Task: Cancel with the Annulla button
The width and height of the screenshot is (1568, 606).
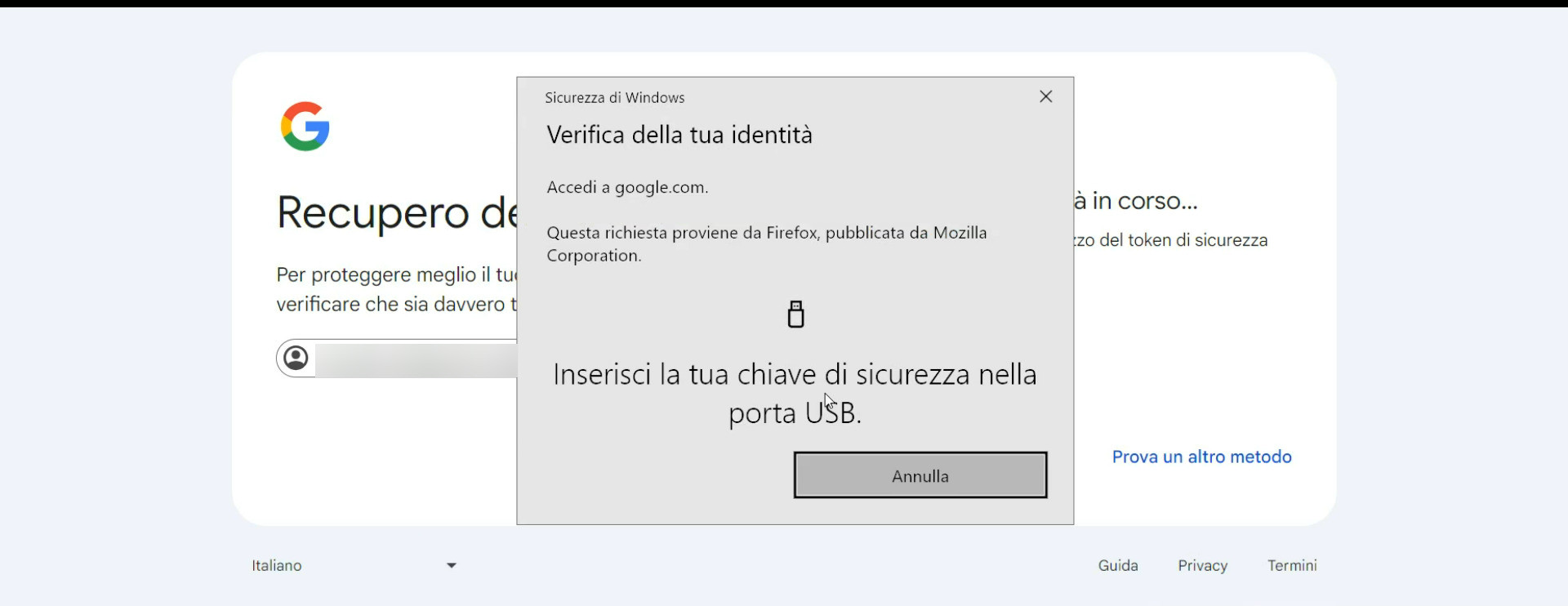Action: (920, 475)
